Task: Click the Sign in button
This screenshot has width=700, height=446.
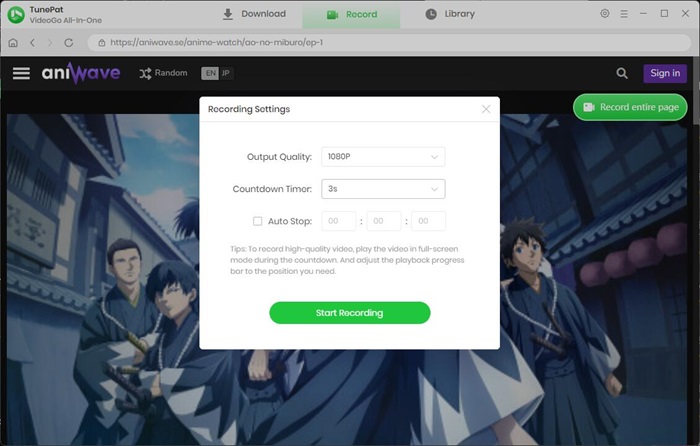Action: 665,73
